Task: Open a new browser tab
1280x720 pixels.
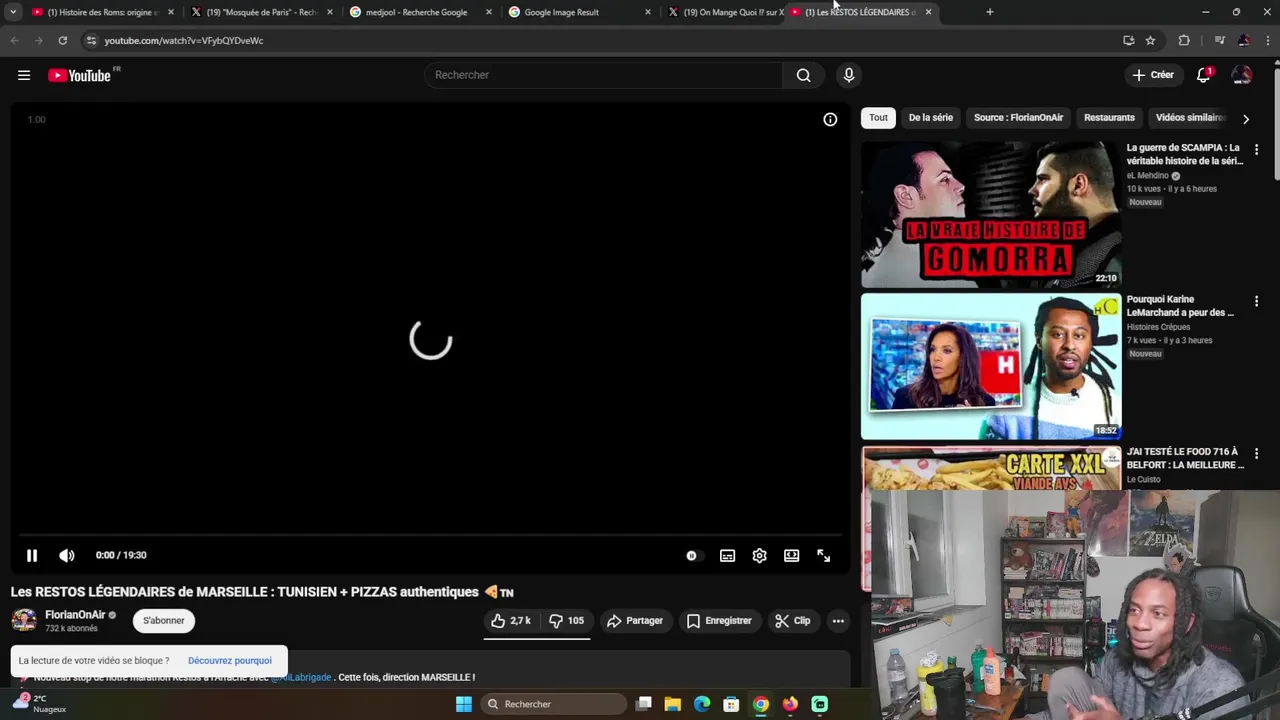Action: (x=990, y=12)
